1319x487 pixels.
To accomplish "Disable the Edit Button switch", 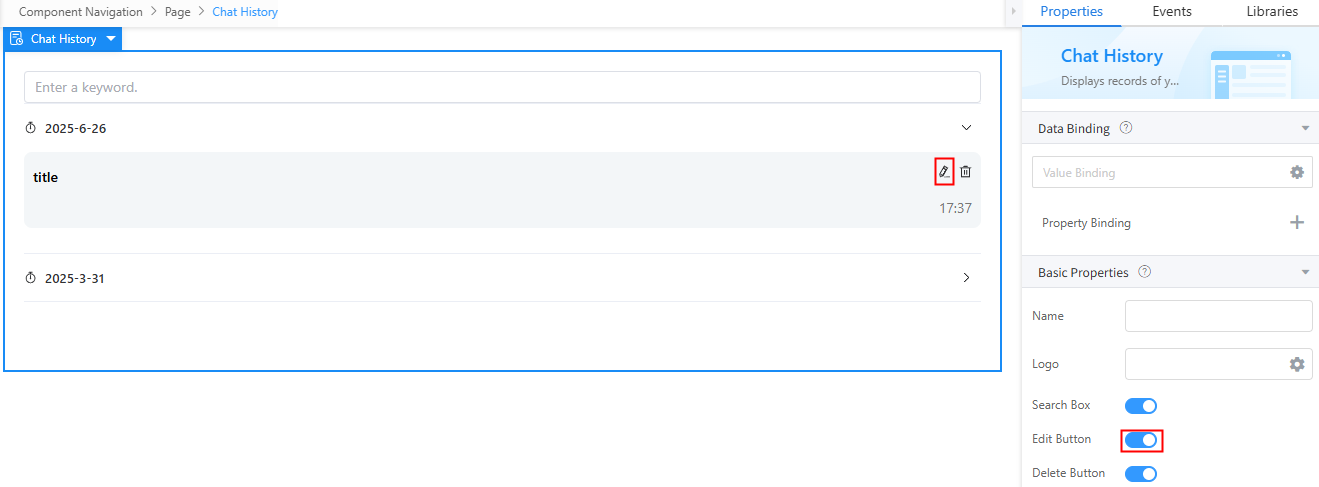I will coord(1141,439).
